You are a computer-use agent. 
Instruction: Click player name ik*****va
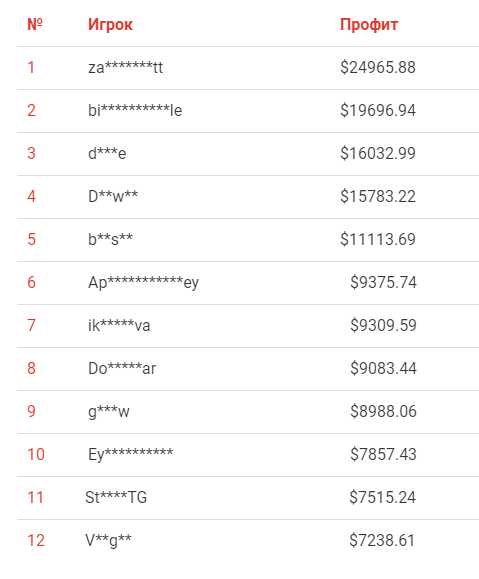click(119, 325)
